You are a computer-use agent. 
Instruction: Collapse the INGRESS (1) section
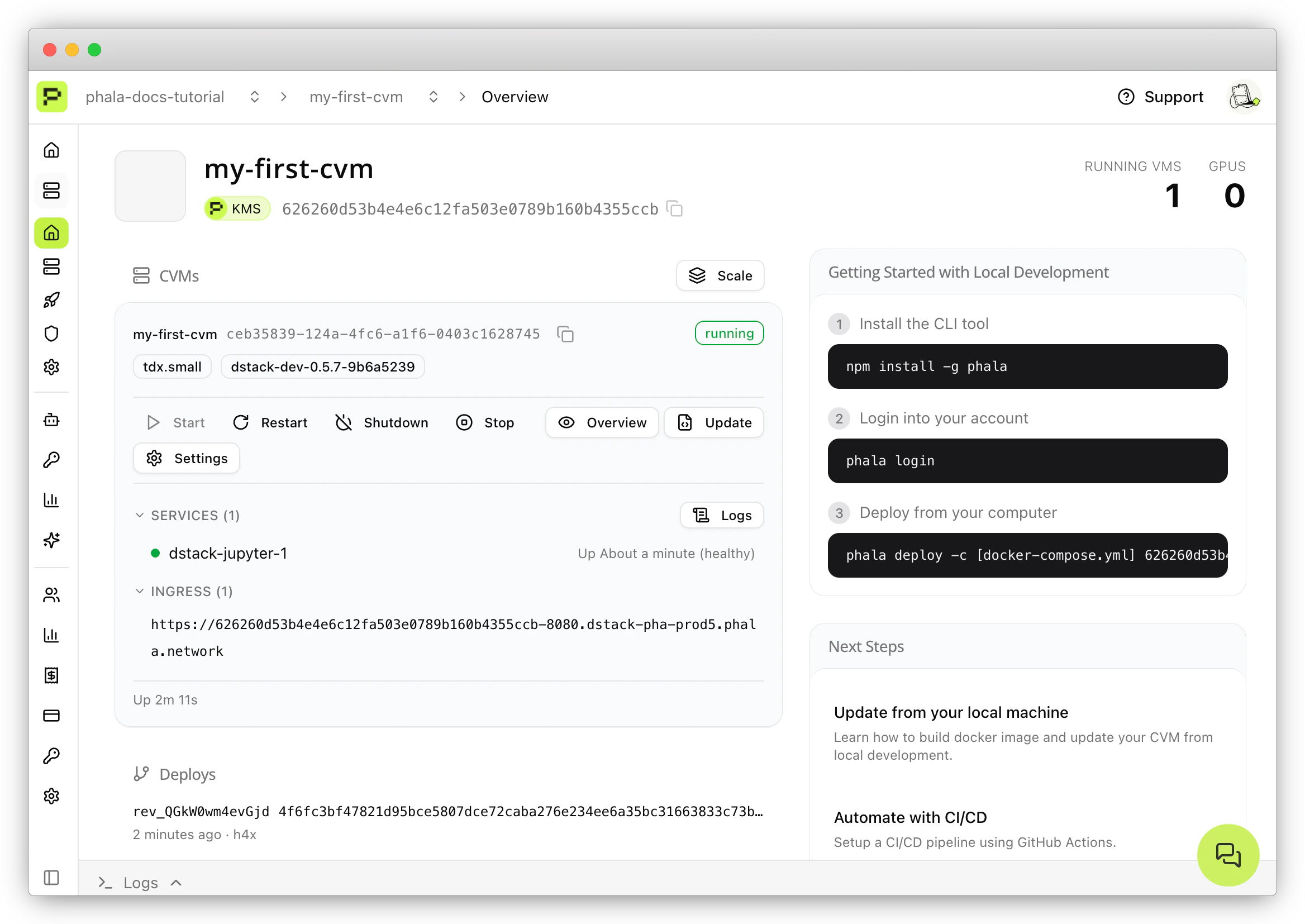tap(139, 591)
